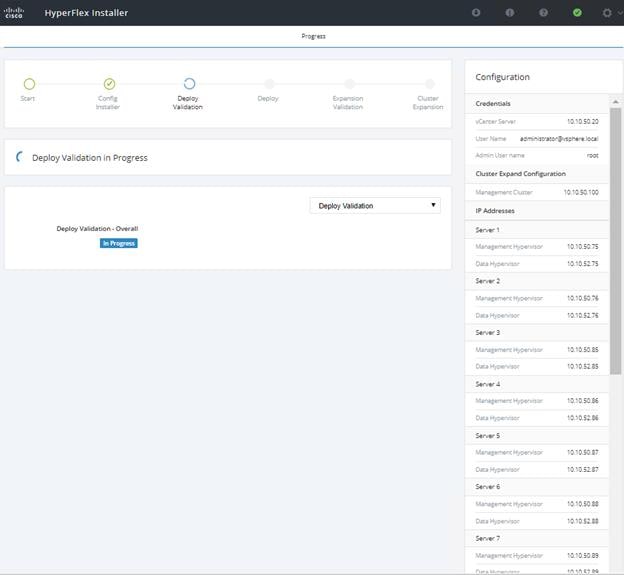The height and width of the screenshot is (575, 624).
Task: Click the first gray header icon
Action: pos(476,13)
